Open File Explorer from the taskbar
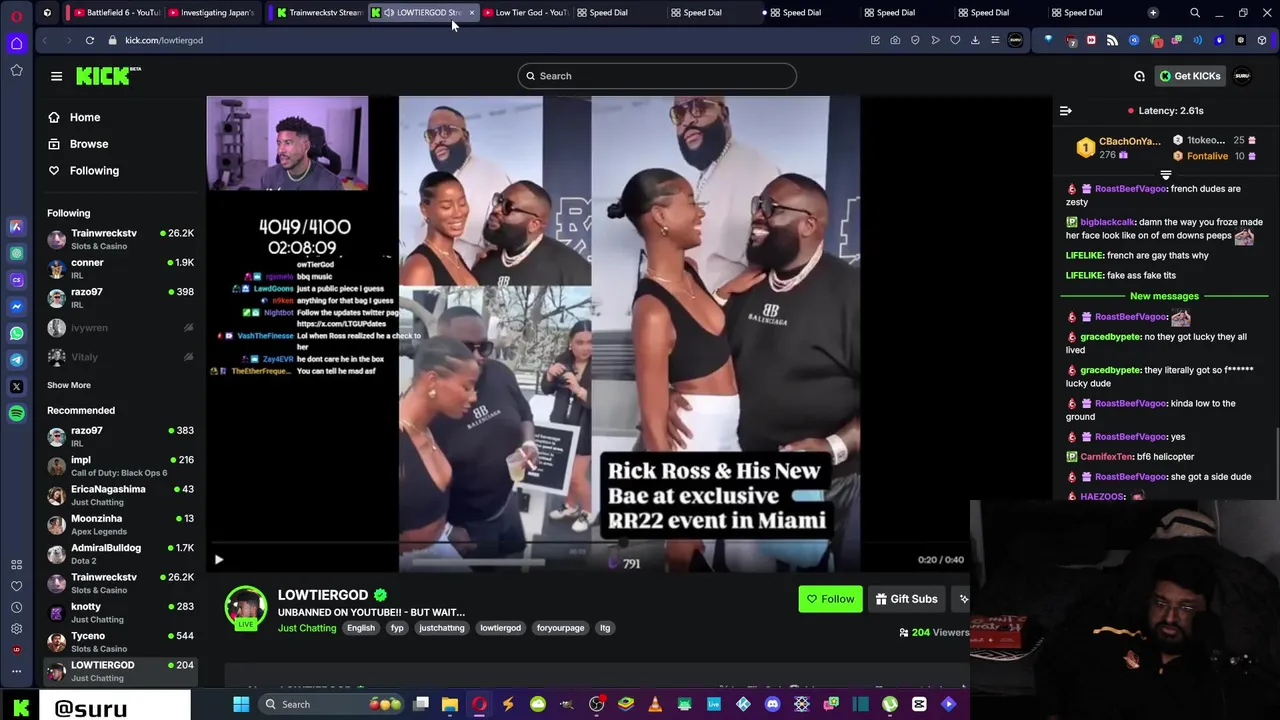The width and height of the screenshot is (1280, 720). coord(449,704)
